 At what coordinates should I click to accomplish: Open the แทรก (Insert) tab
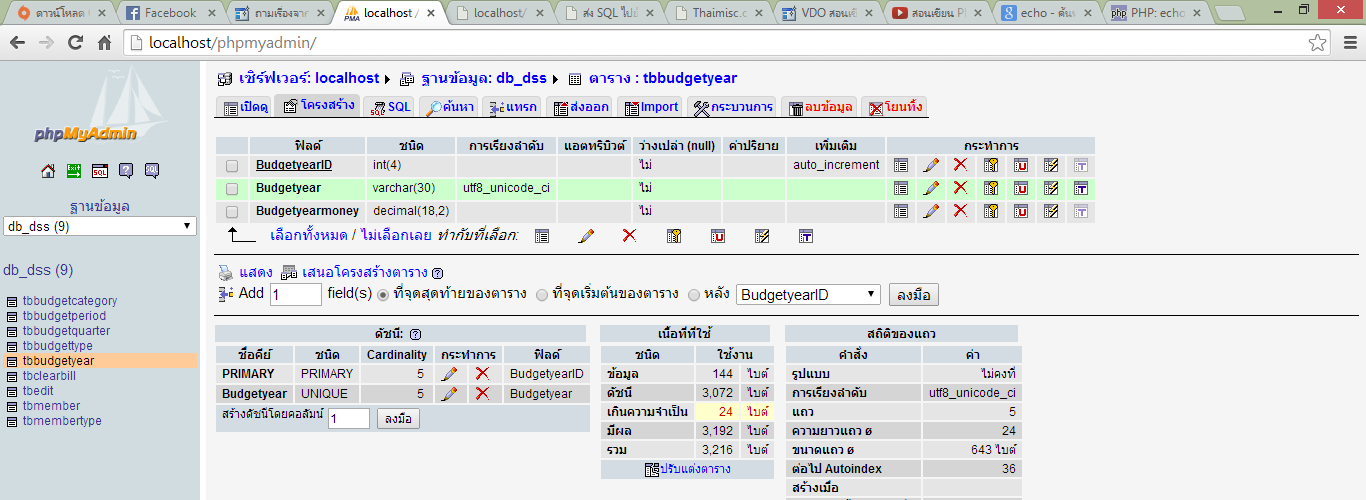tap(511, 106)
